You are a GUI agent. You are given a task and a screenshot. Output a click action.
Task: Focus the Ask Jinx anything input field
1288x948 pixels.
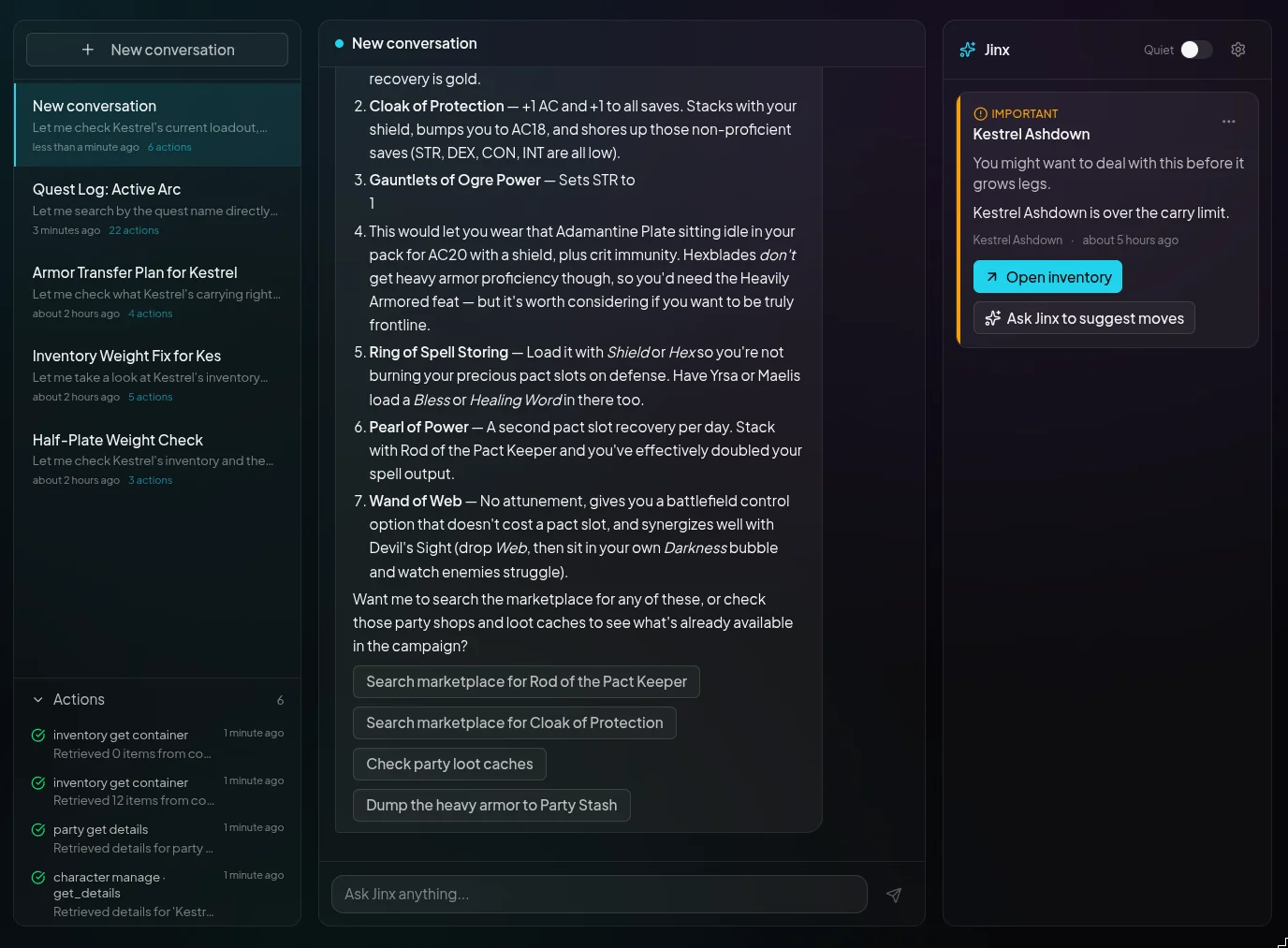click(599, 895)
